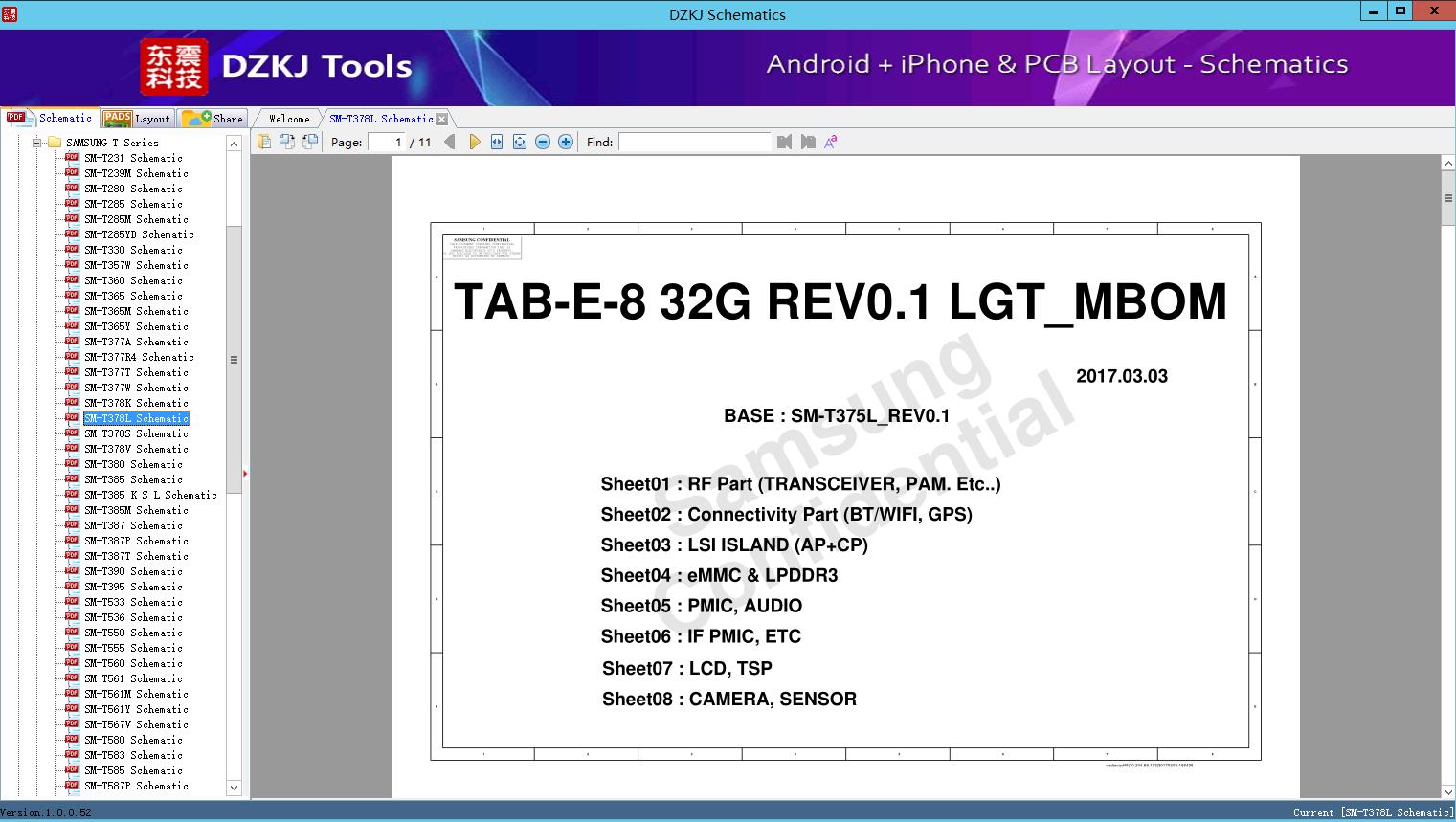Select the highlighted SM-T378L Schematic entry
1456x822 pixels.
(x=136, y=418)
